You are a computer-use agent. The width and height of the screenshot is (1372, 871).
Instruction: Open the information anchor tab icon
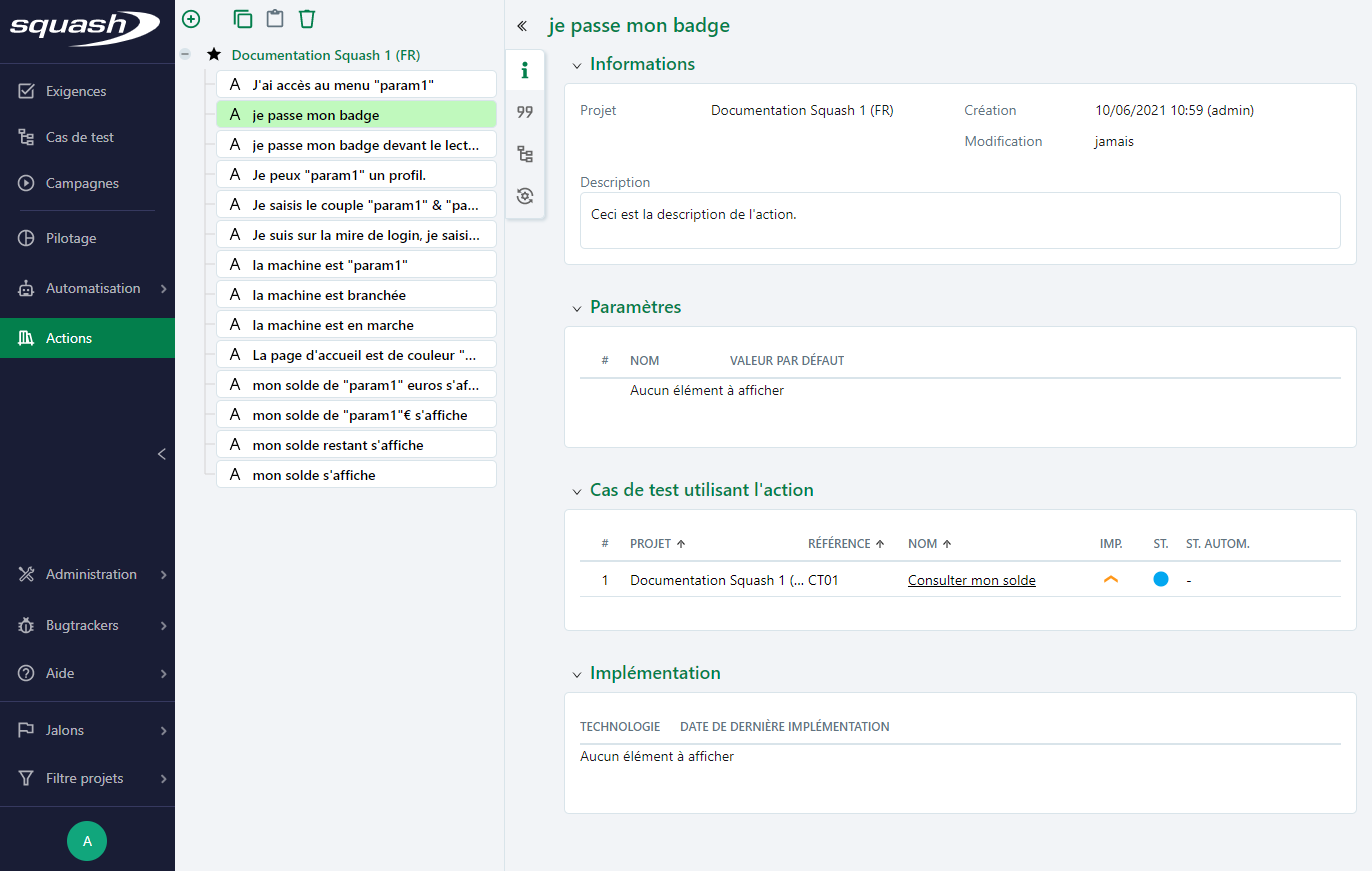click(x=525, y=70)
